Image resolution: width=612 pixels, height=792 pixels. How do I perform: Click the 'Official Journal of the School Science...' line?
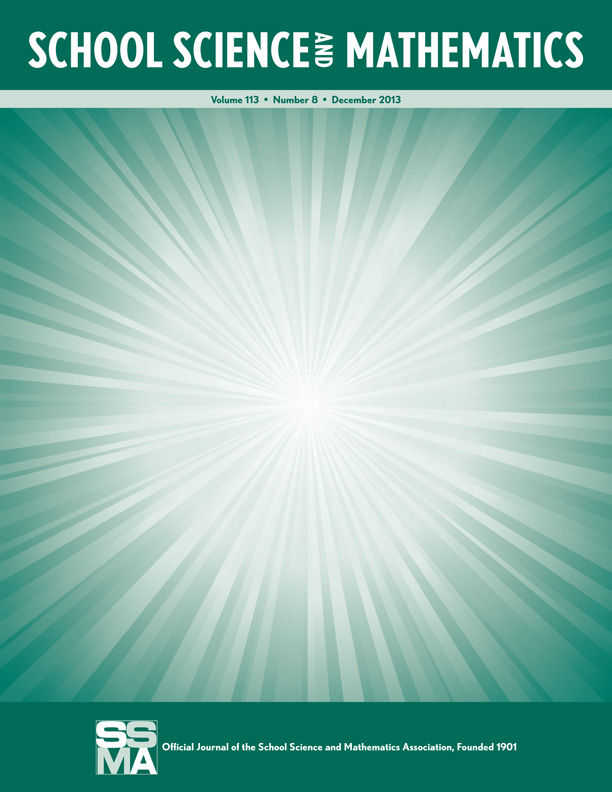coord(339,747)
